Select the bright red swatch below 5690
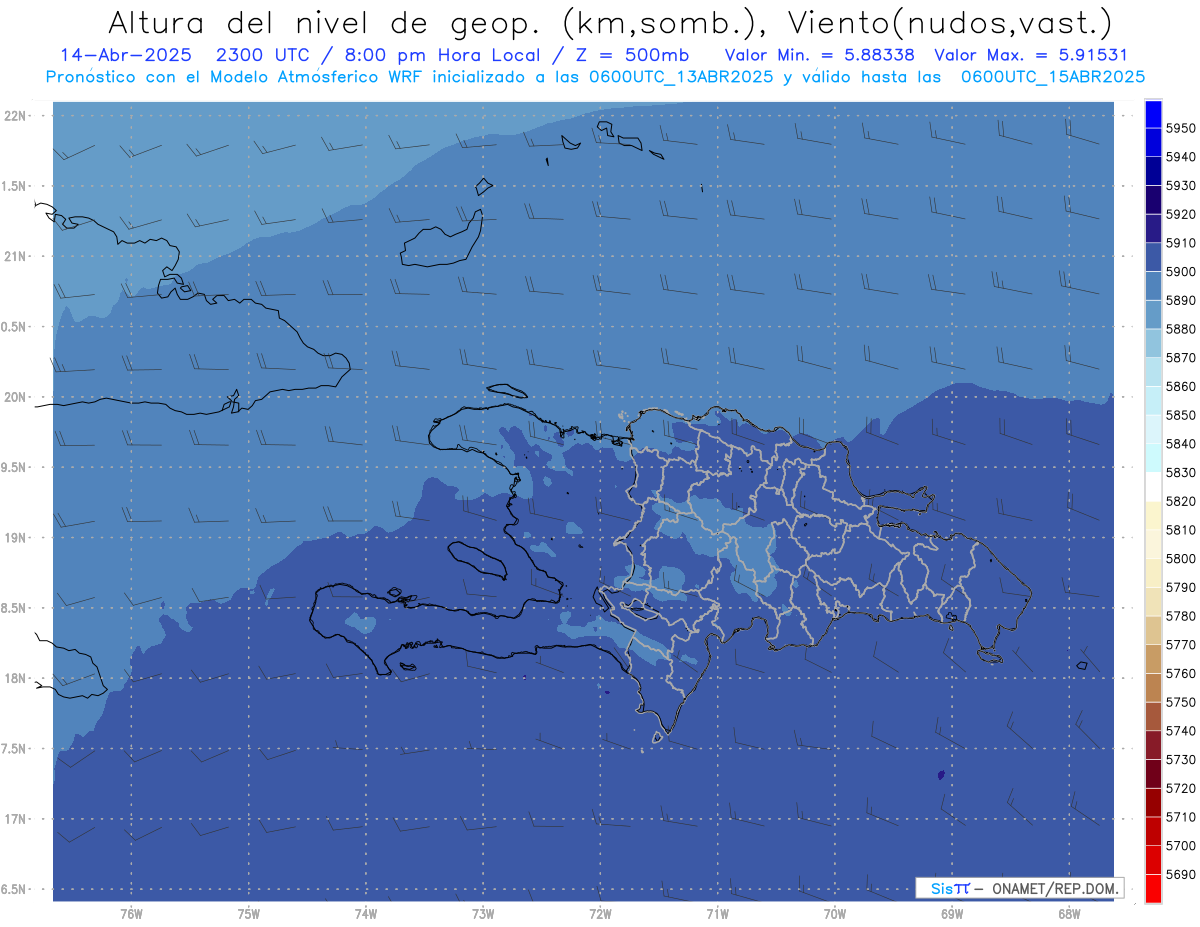Screen dimensions: 1200x927 [x=1153, y=888]
